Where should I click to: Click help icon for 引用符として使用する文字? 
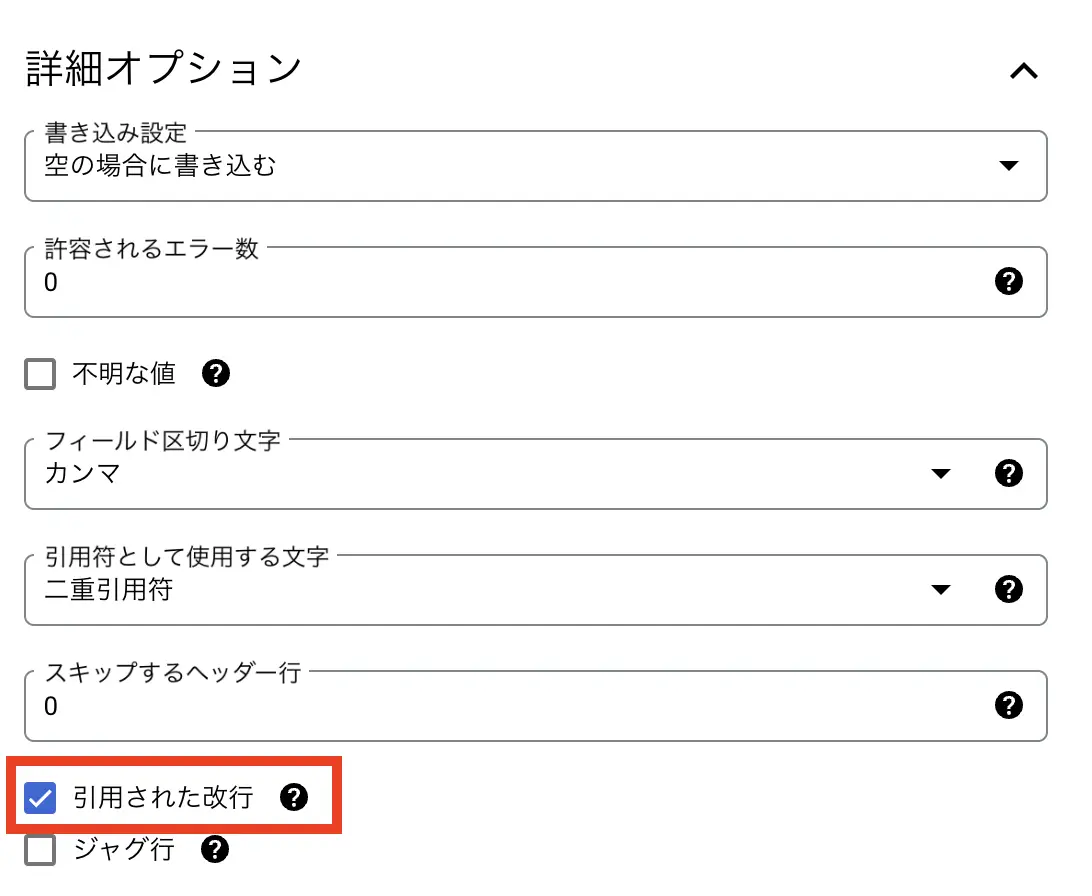(x=1008, y=590)
